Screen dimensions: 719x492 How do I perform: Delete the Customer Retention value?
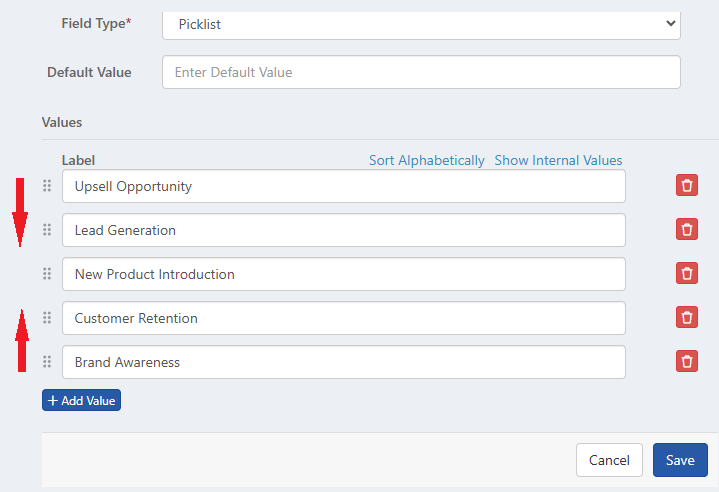click(x=687, y=318)
